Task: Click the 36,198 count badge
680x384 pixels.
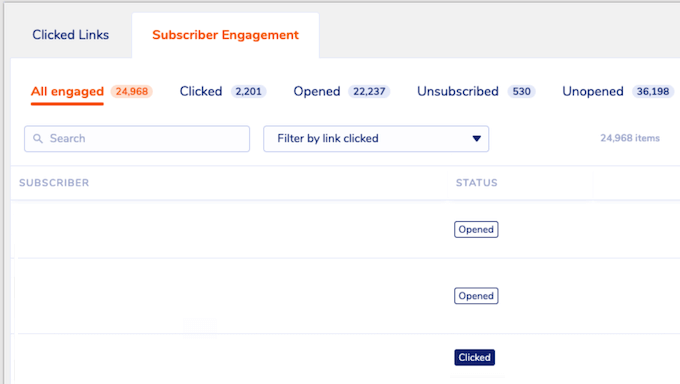Action: pyautogui.click(x=653, y=92)
